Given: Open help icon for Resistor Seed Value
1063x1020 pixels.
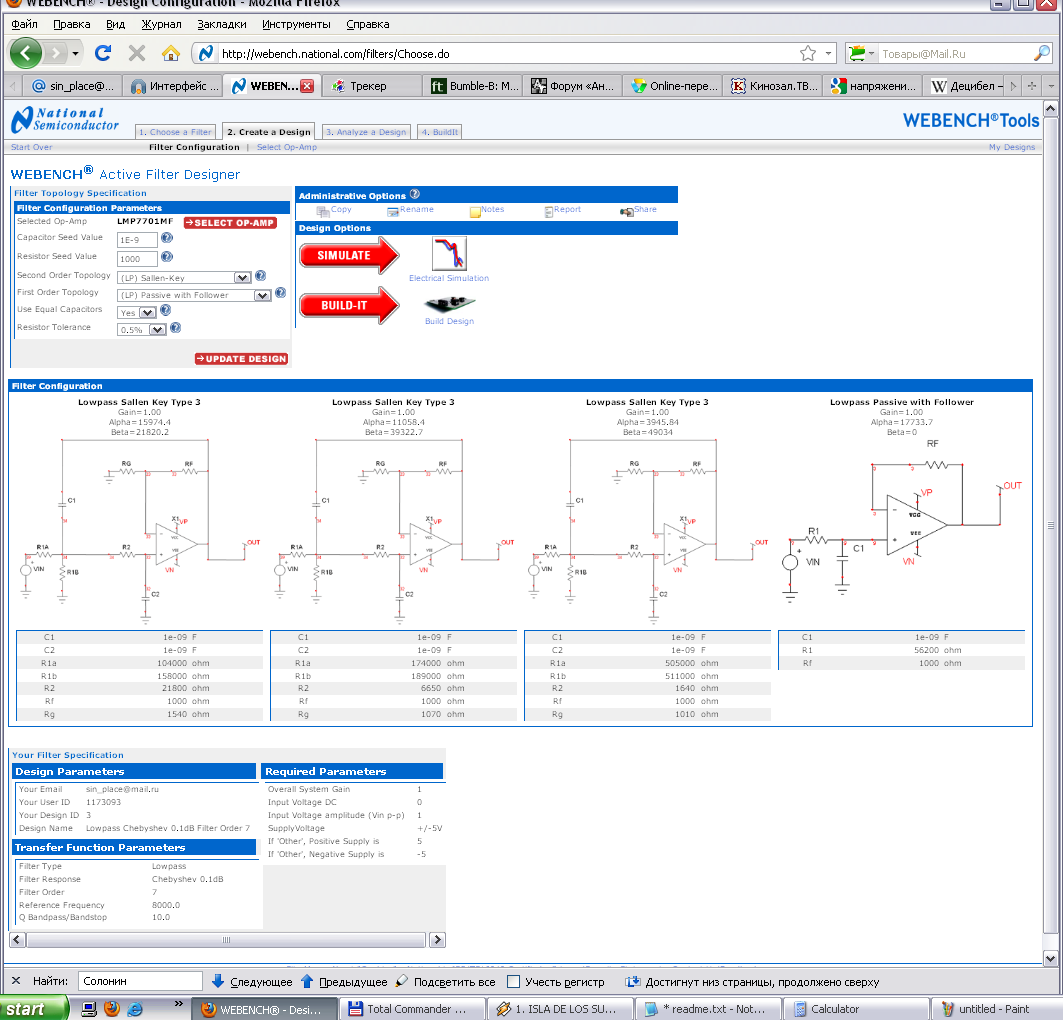Looking at the screenshot, I should pyautogui.click(x=167, y=257).
